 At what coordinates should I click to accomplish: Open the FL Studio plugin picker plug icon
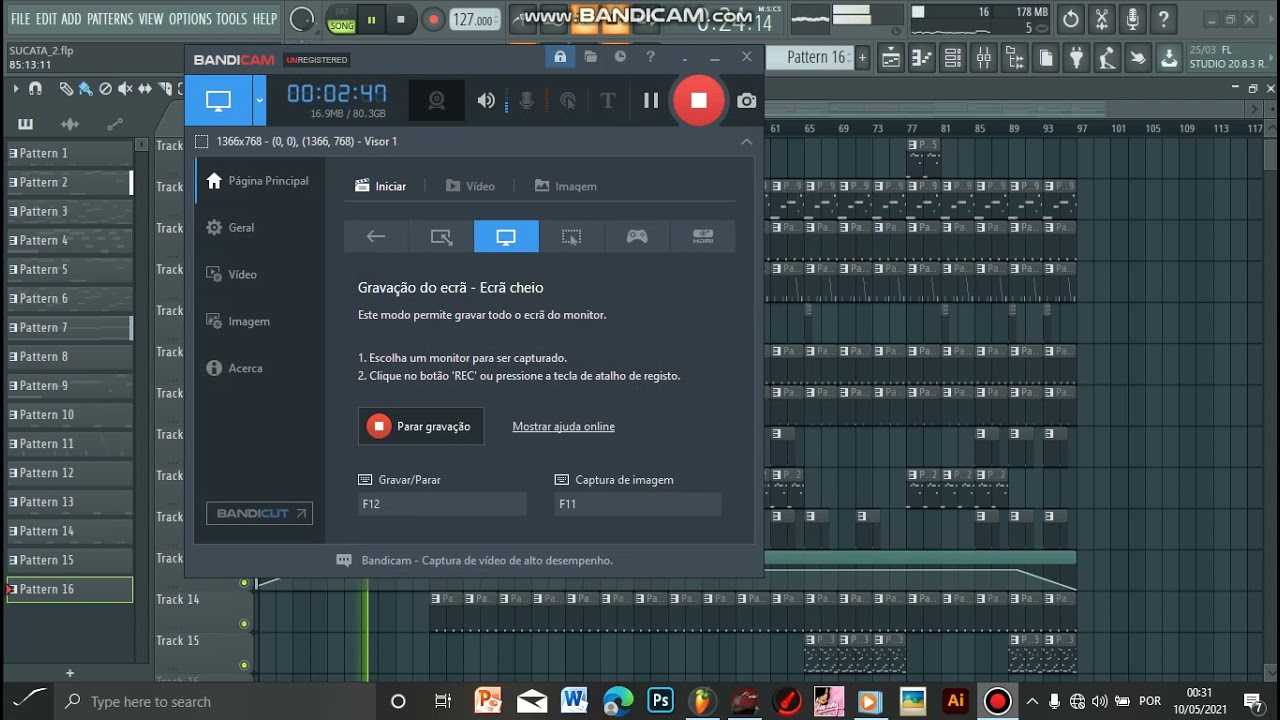(1076, 58)
